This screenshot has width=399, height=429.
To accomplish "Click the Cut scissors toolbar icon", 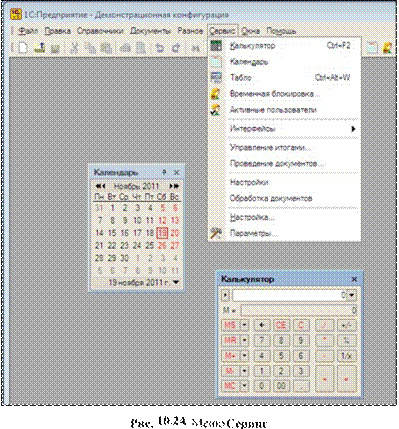I will click(73, 48).
